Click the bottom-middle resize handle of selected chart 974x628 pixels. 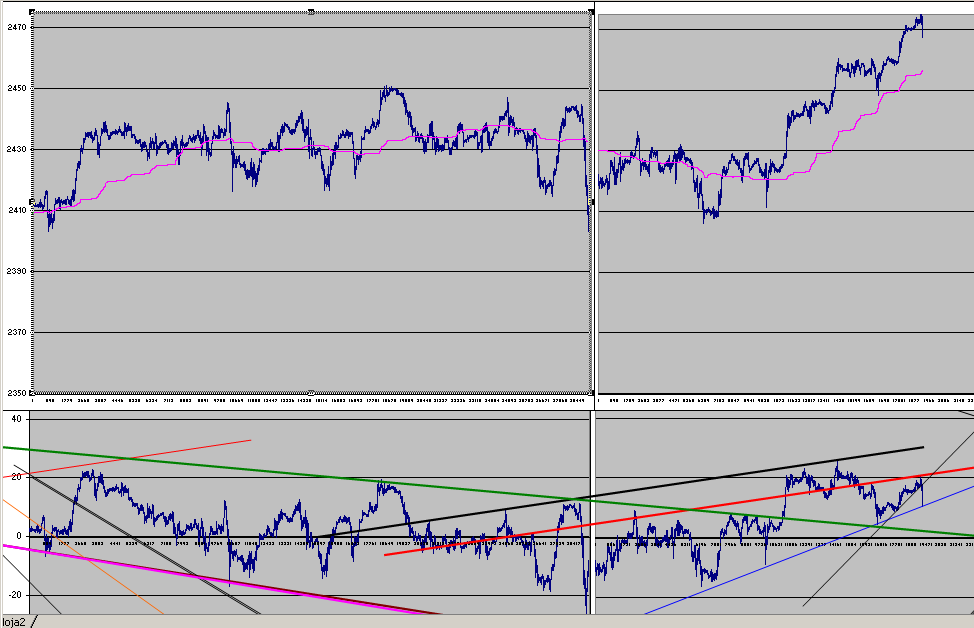[311, 393]
